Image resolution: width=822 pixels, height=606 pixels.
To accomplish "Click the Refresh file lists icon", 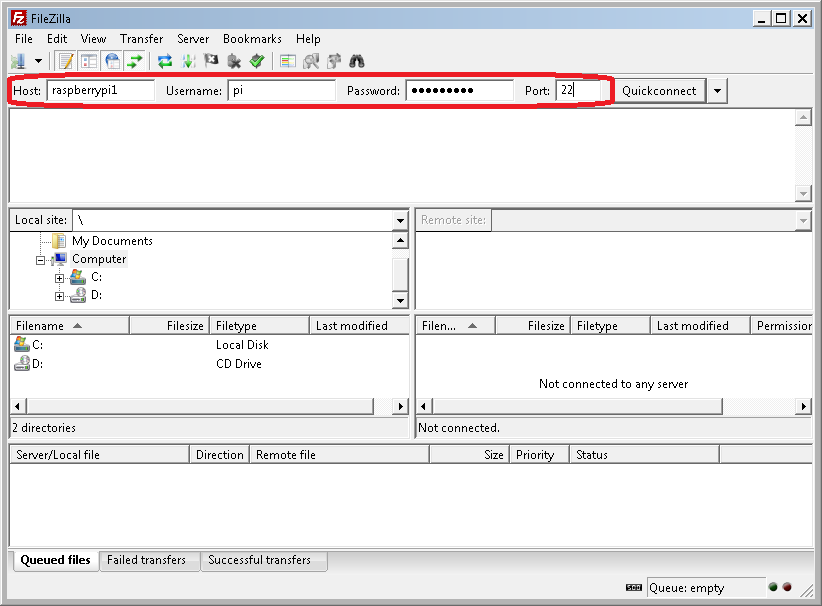I will point(165,61).
